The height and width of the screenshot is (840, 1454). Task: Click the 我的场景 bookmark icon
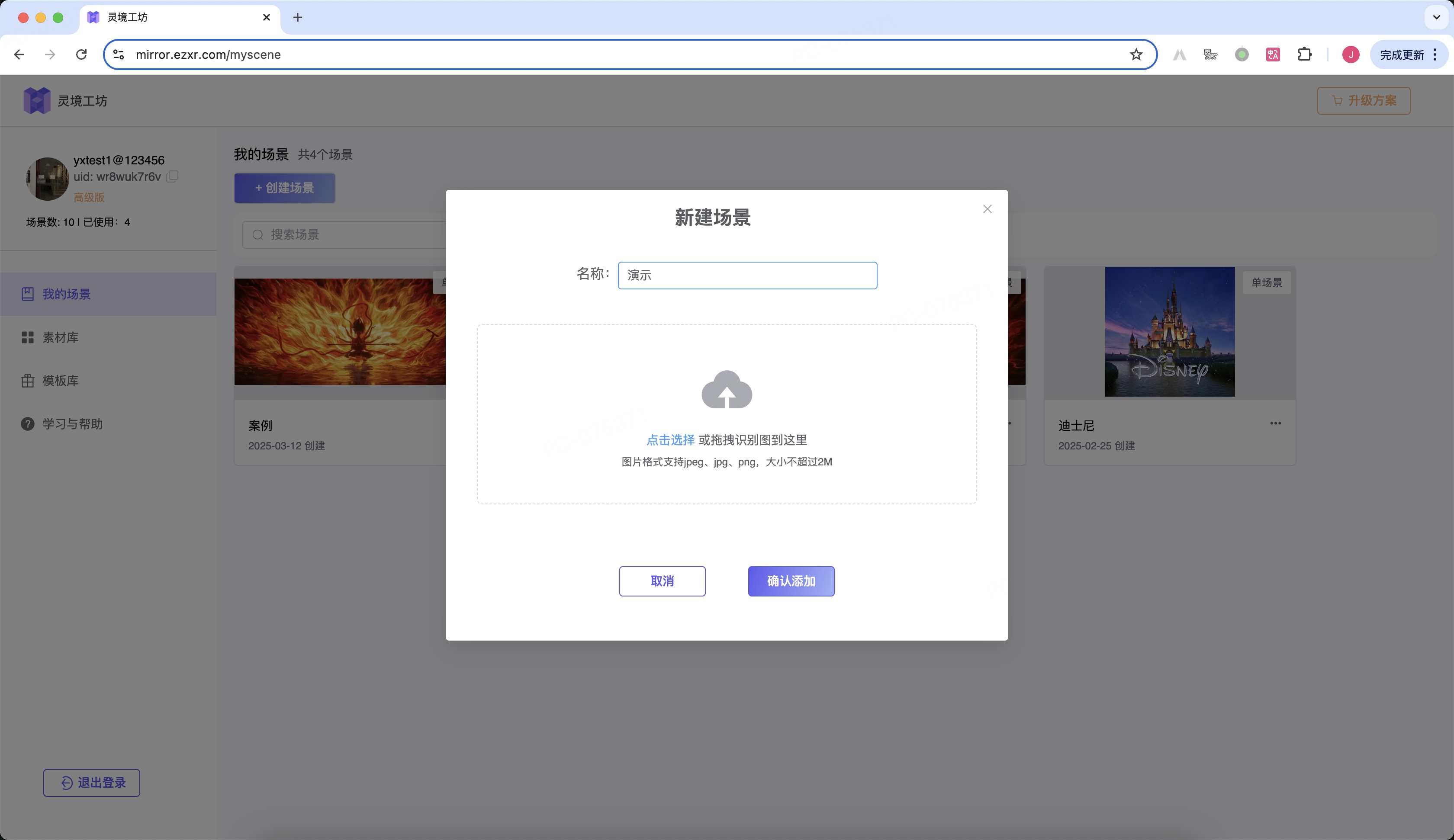(28, 294)
